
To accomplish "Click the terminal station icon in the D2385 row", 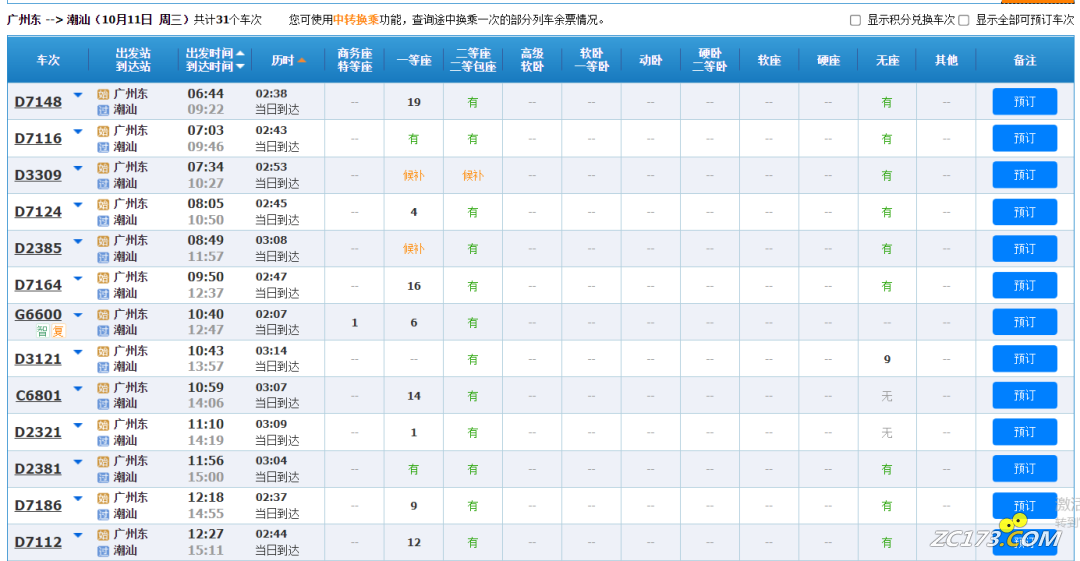I will tap(103, 257).
